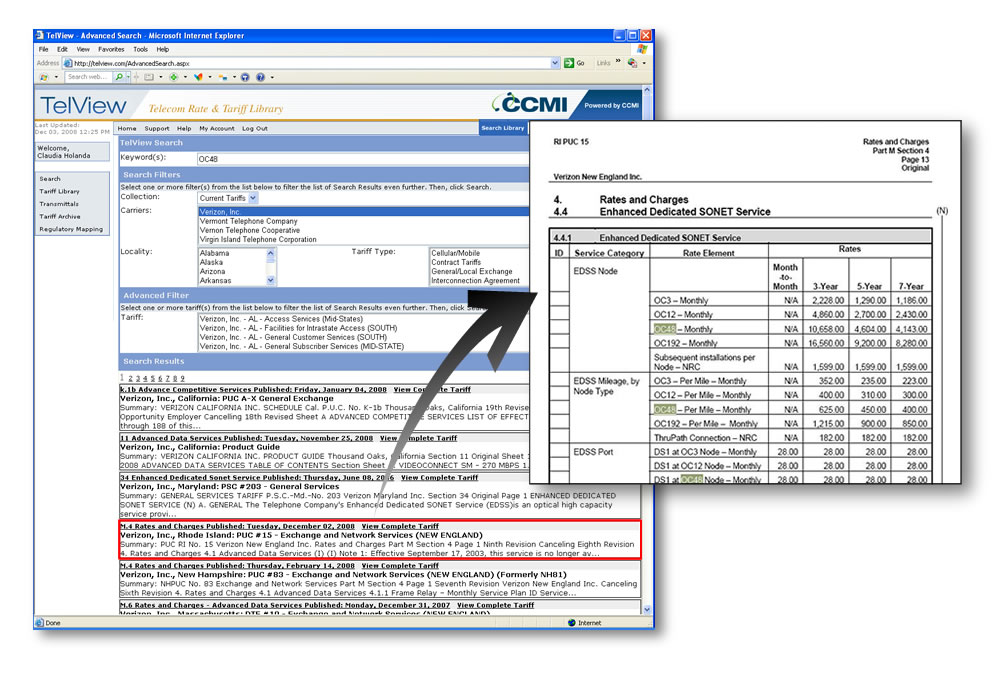Select Cellular/Mobile tariff type
Screen dimensions: 1000x680
[x=455, y=253]
